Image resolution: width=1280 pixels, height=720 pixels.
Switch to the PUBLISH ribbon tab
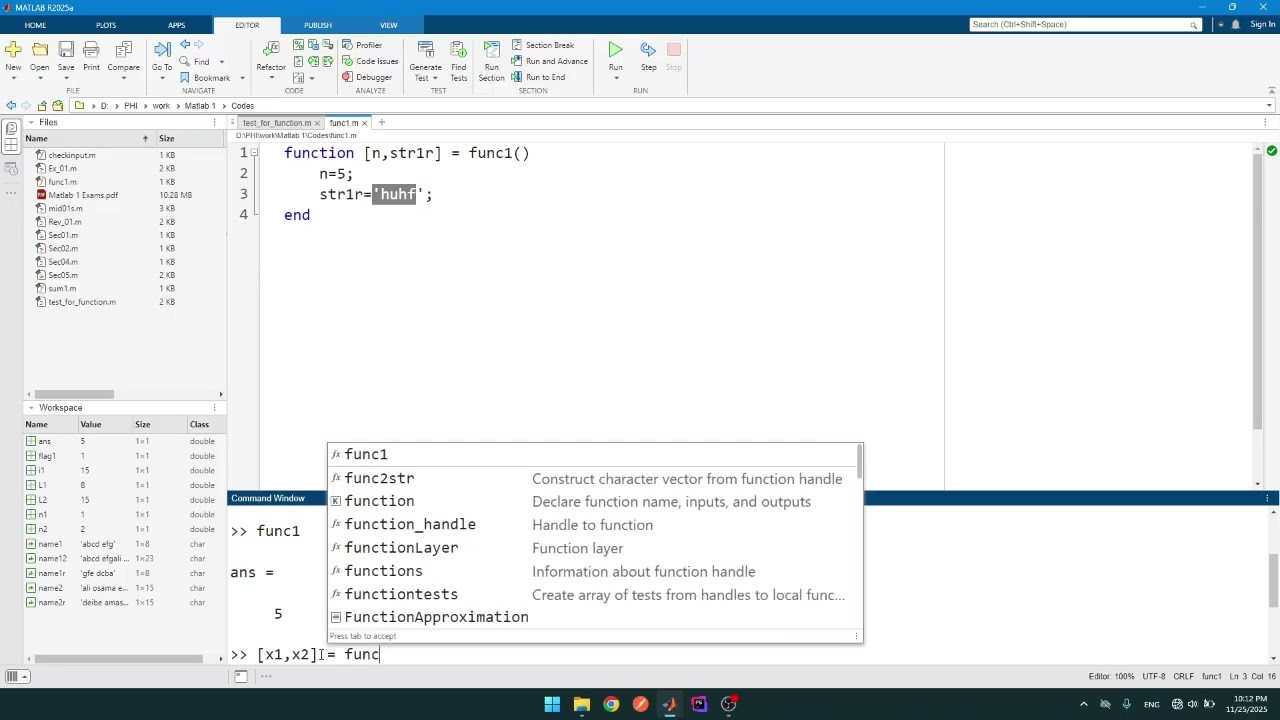click(318, 25)
